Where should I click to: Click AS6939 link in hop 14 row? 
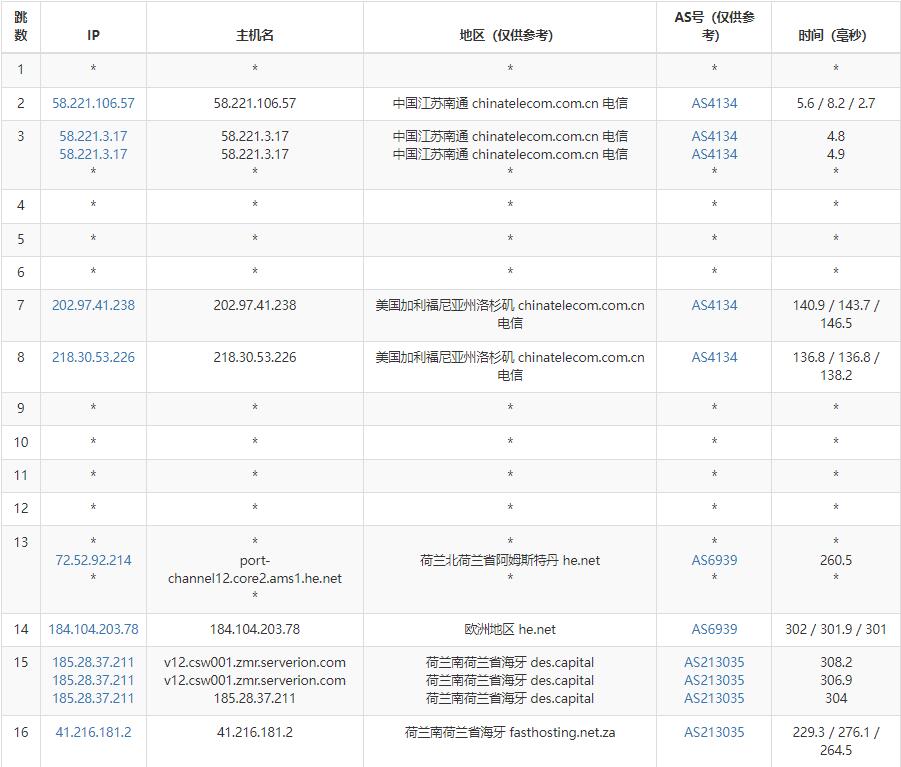click(x=714, y=629)
